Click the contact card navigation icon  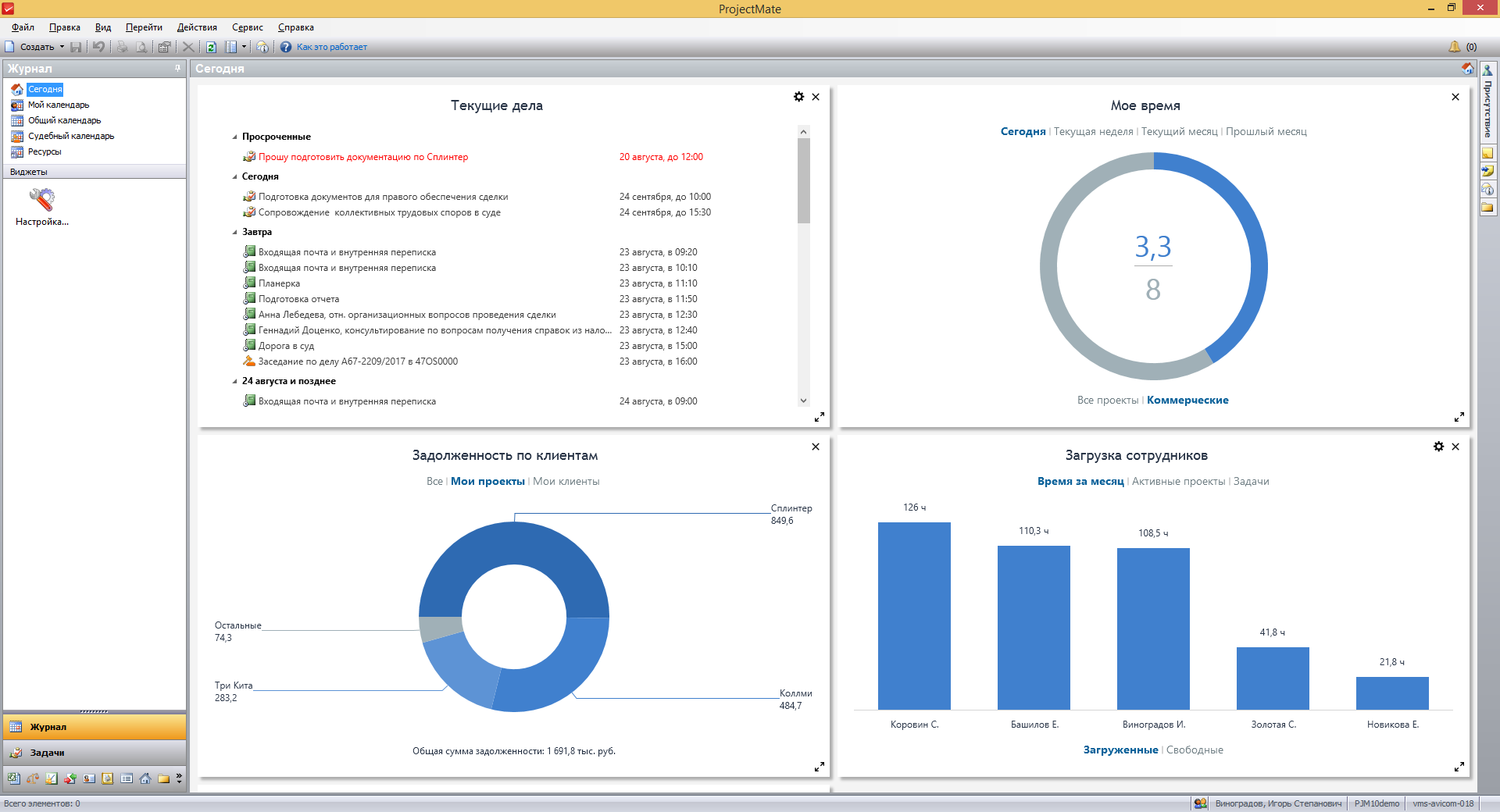[x=89, y=778]
